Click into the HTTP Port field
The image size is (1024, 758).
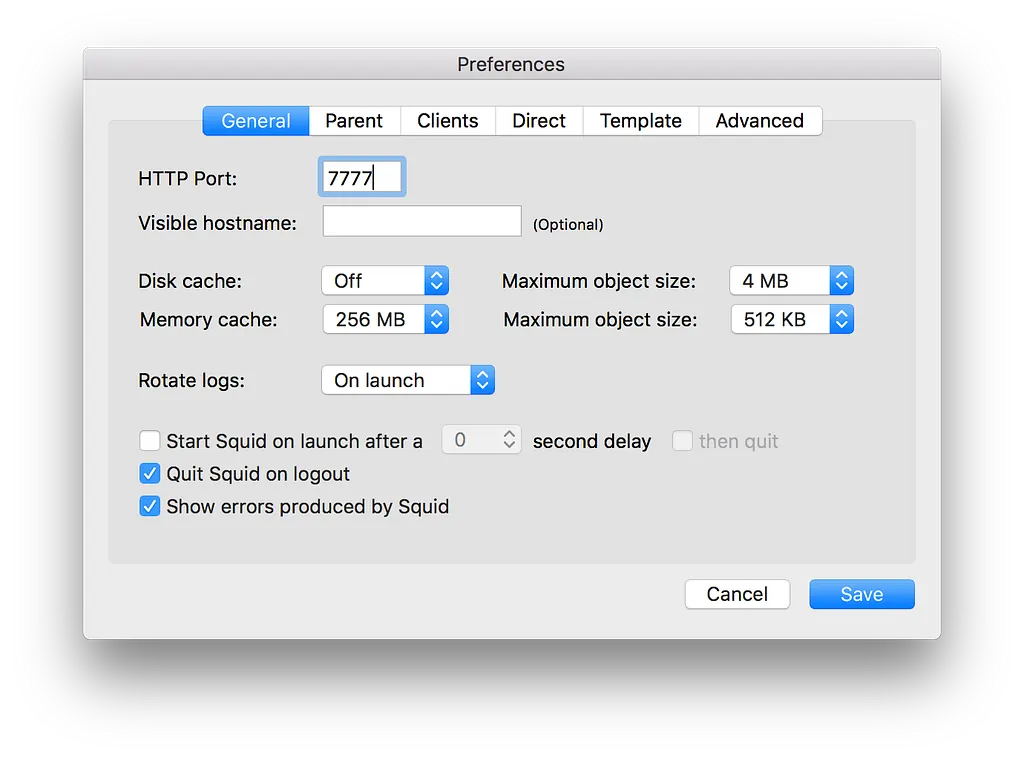[362, 177]
